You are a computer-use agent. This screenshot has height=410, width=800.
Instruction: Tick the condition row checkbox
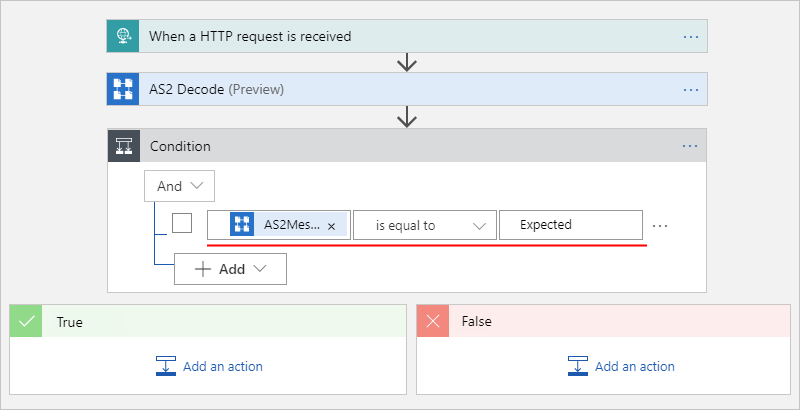coord(182,224)
